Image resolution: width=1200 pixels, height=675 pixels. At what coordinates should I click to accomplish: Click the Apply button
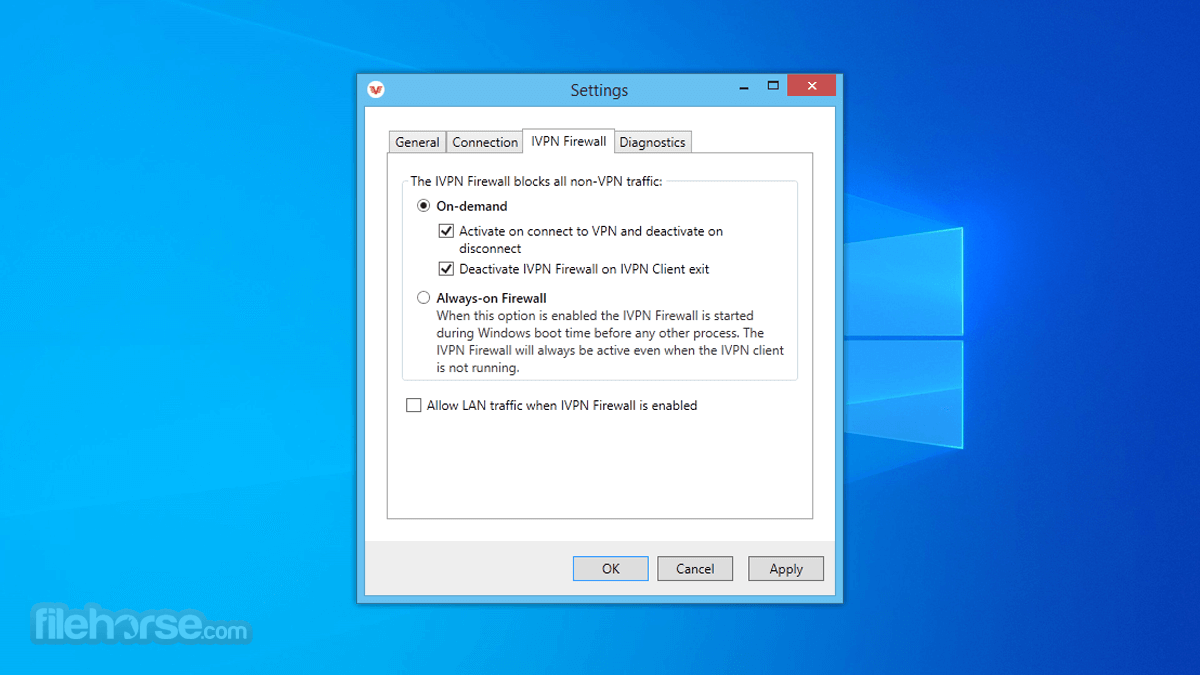point(786,569)
